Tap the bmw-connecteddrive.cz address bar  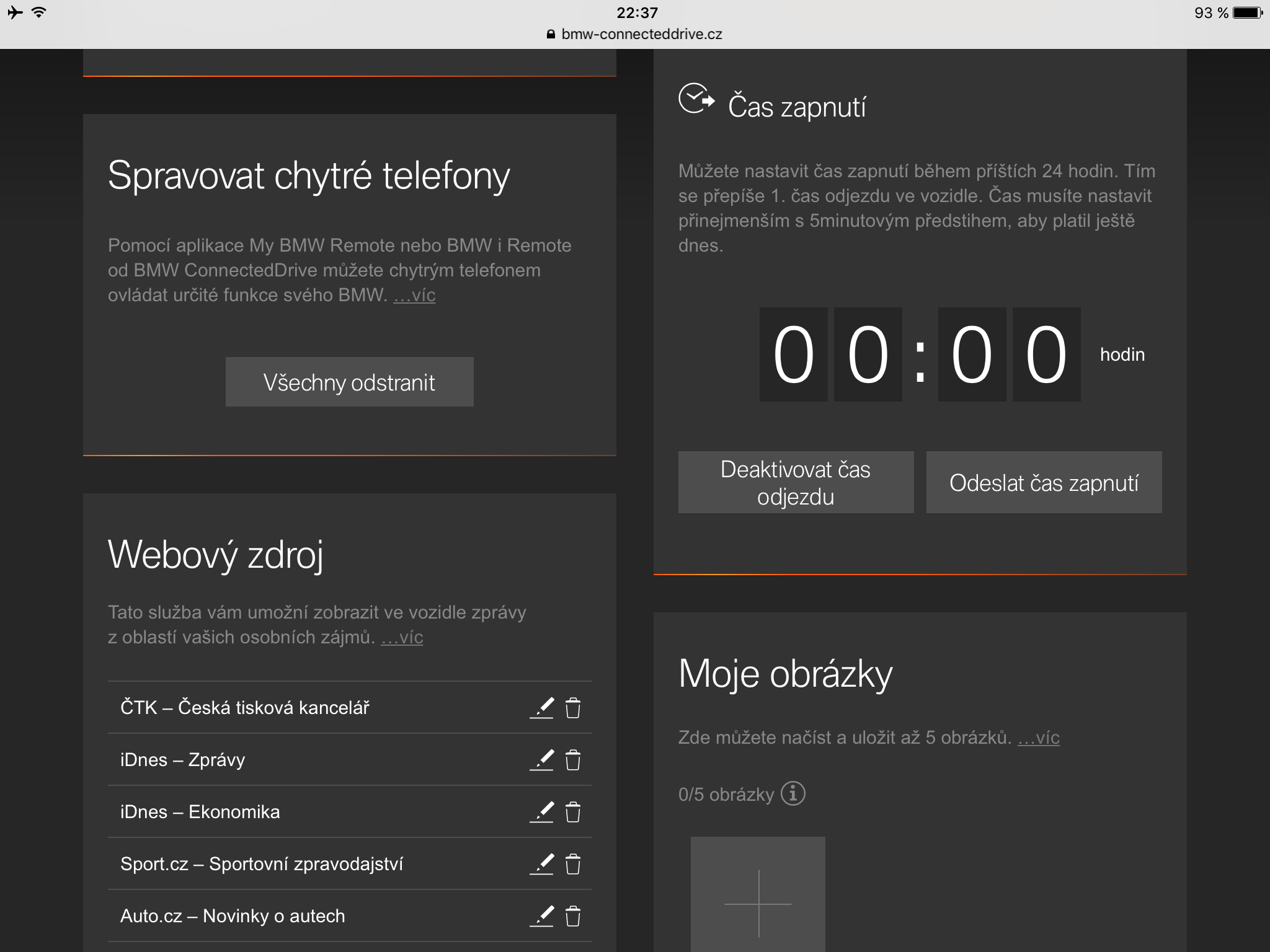(635, 34)
